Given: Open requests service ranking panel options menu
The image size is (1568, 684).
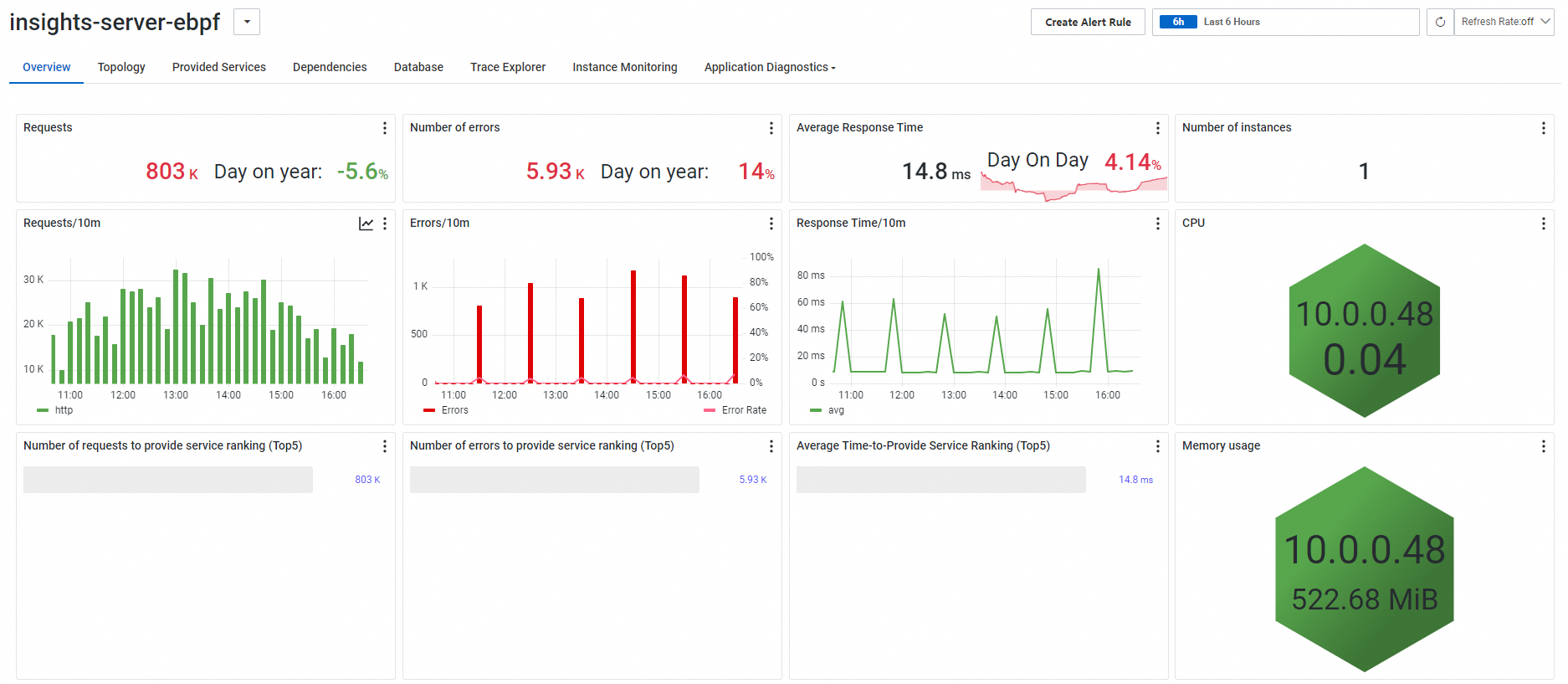Looking at the screenshot, I should click(x=385, y=446).
